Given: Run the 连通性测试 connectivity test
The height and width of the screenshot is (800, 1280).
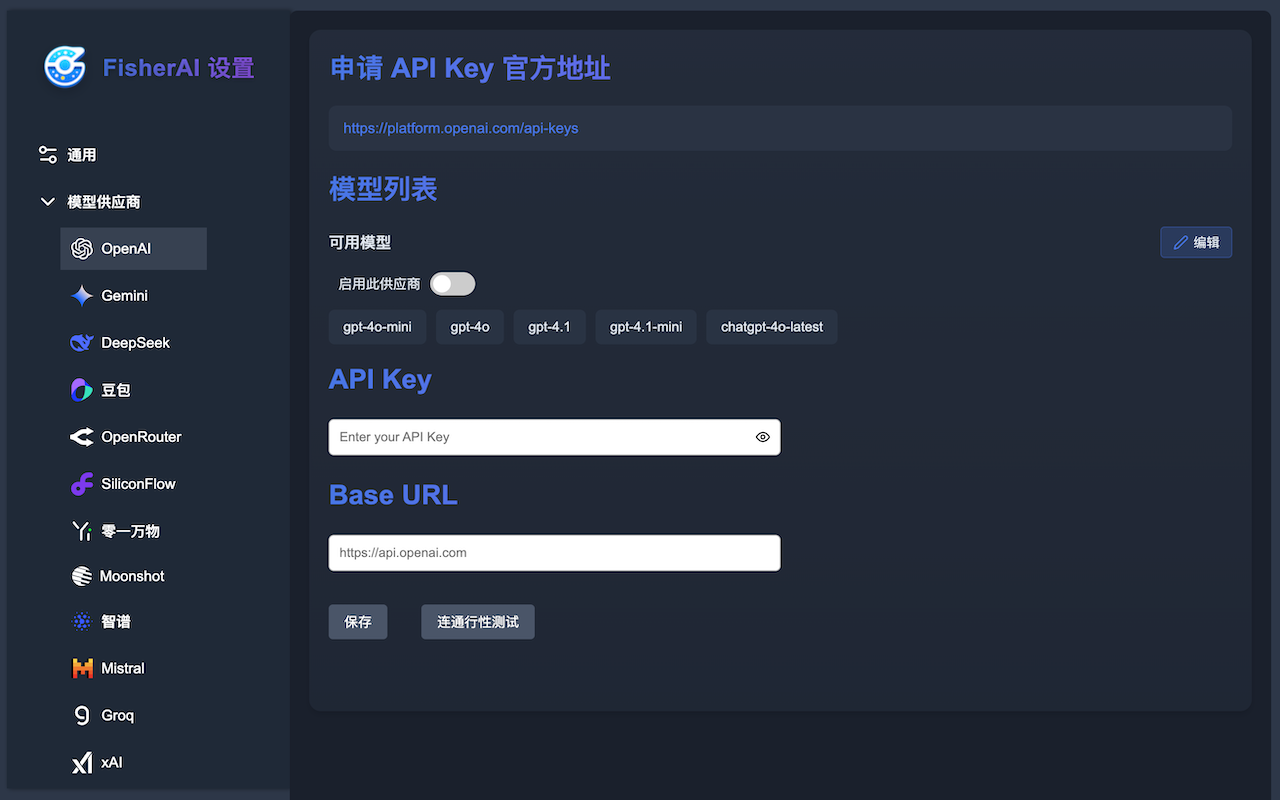Looking at the screenshot, I should point(477,621).
